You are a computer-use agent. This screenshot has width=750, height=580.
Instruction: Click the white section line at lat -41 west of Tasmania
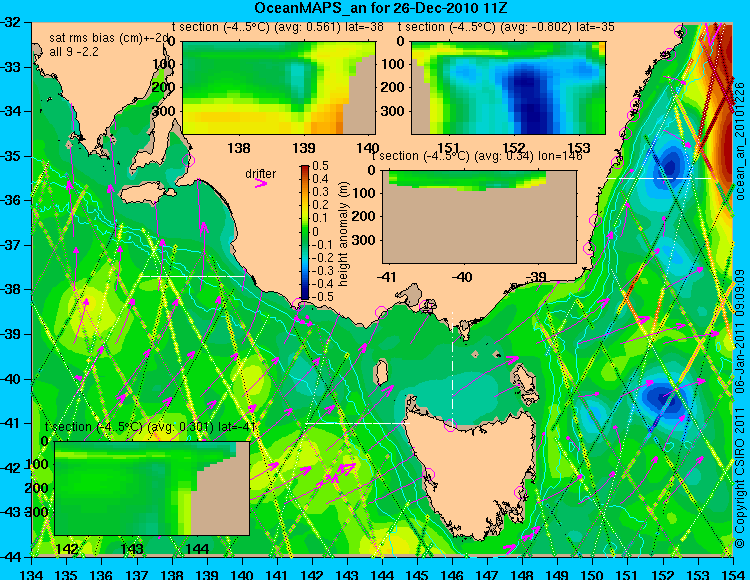pos(357,423)
